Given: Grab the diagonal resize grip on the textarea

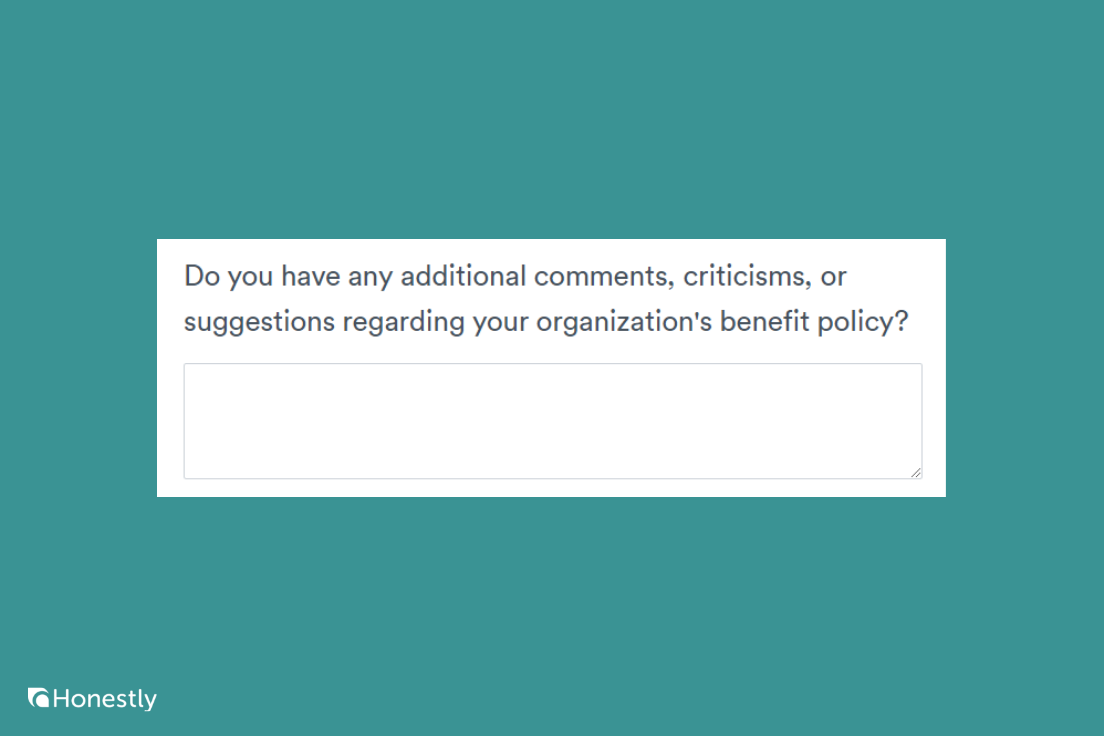Looking at the screenshot, I should 917,472.
